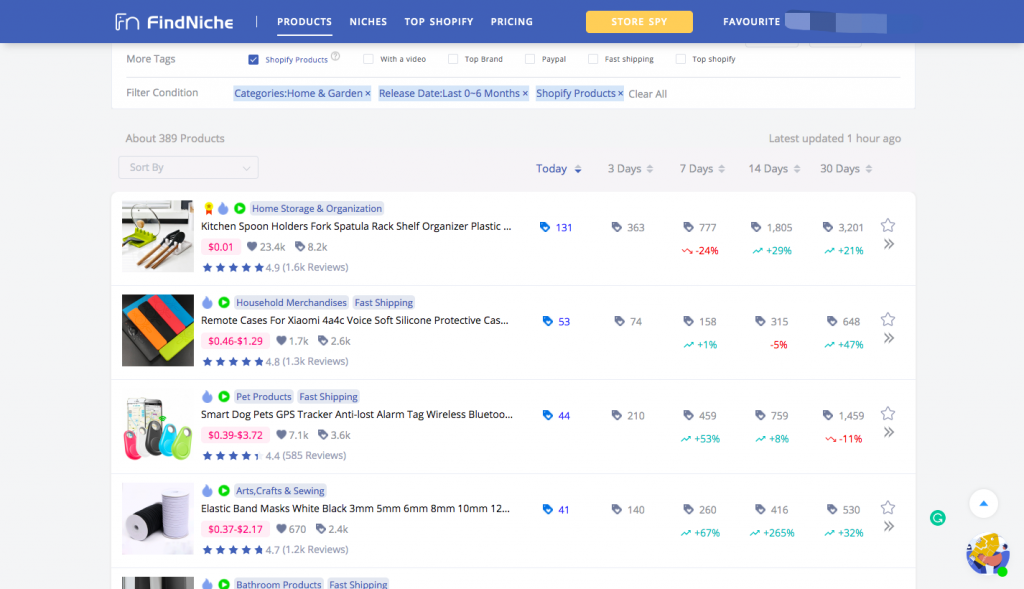Go to TOP SHOPIFY tab
The width and height of the screenshot is (1024, 589).
tap(439, 22)
